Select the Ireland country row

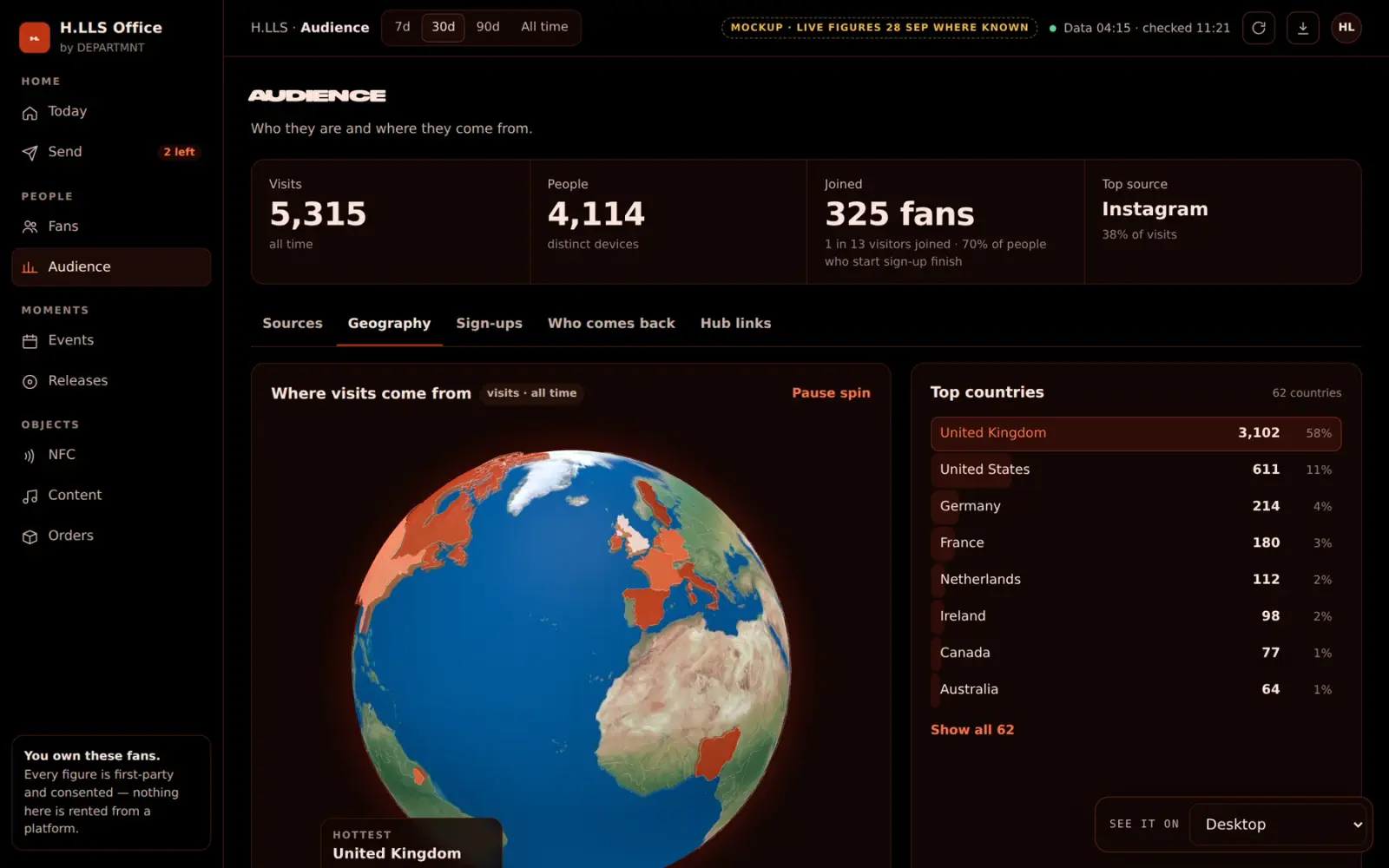[x=1136, y=616]
